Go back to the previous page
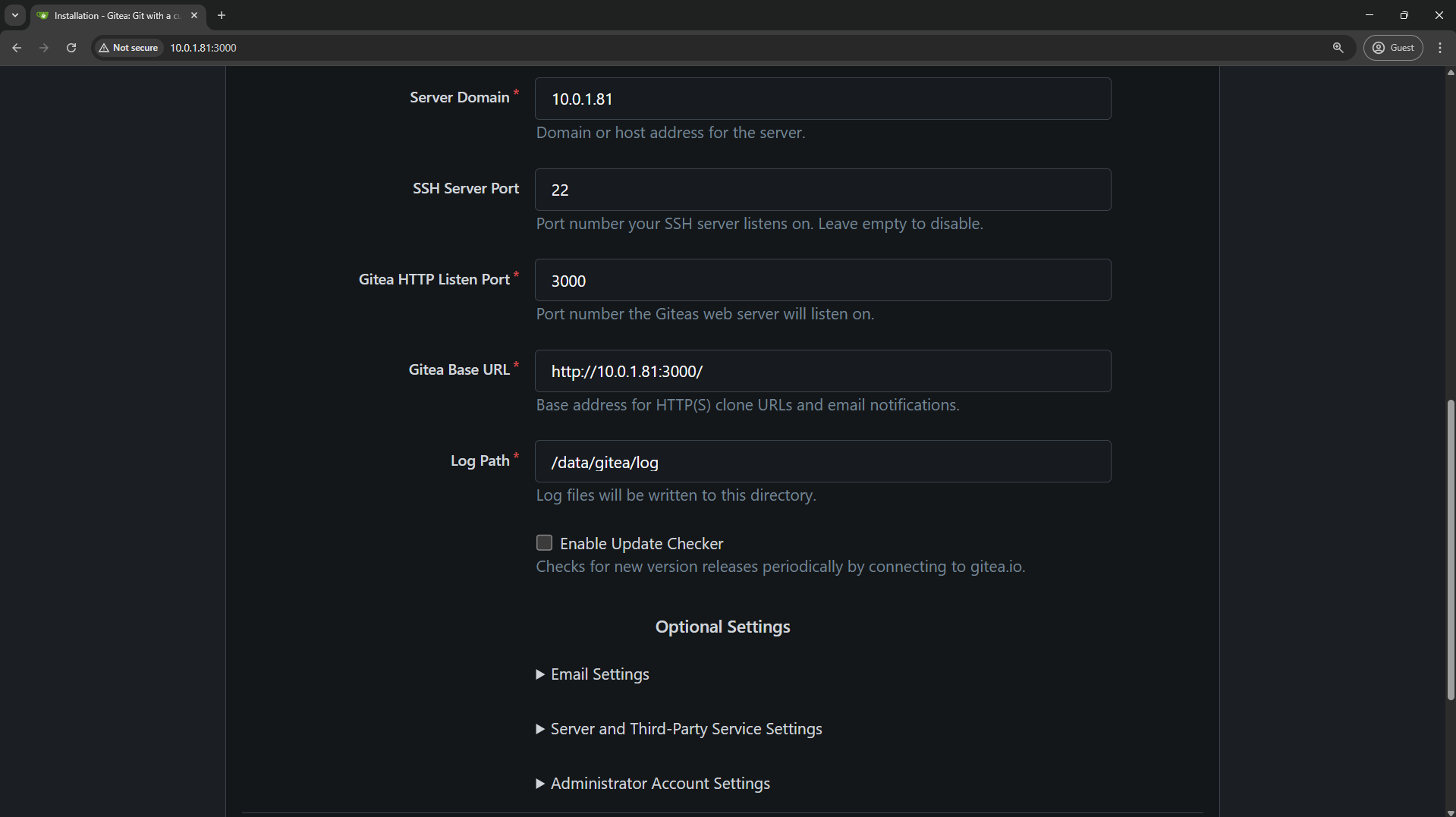The image size is (1456, 817). pyautogui.click(x=17, y=48)
